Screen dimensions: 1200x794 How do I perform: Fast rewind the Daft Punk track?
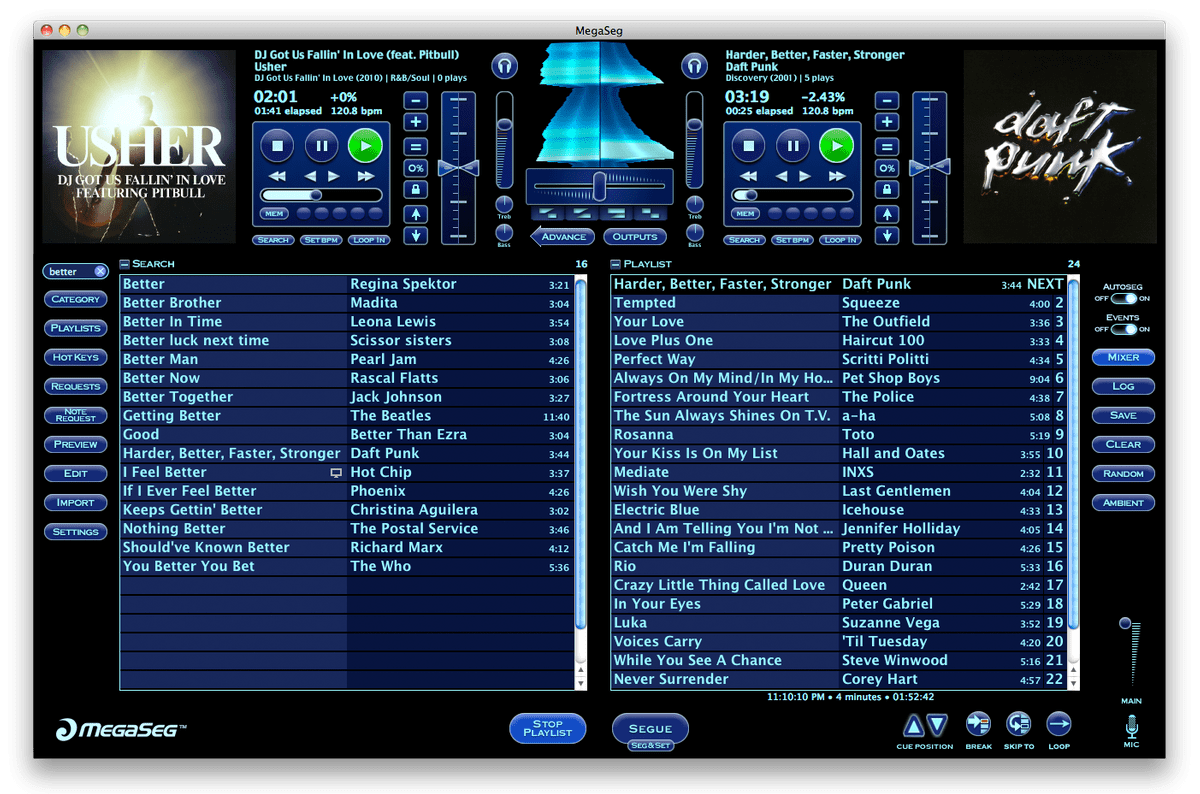(x=748, y=176)
